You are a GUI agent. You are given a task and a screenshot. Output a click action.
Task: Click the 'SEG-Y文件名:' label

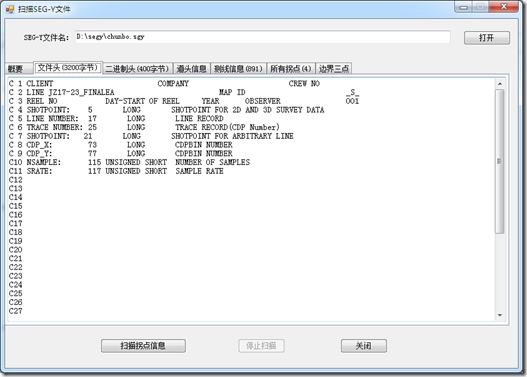pos(46,38)
